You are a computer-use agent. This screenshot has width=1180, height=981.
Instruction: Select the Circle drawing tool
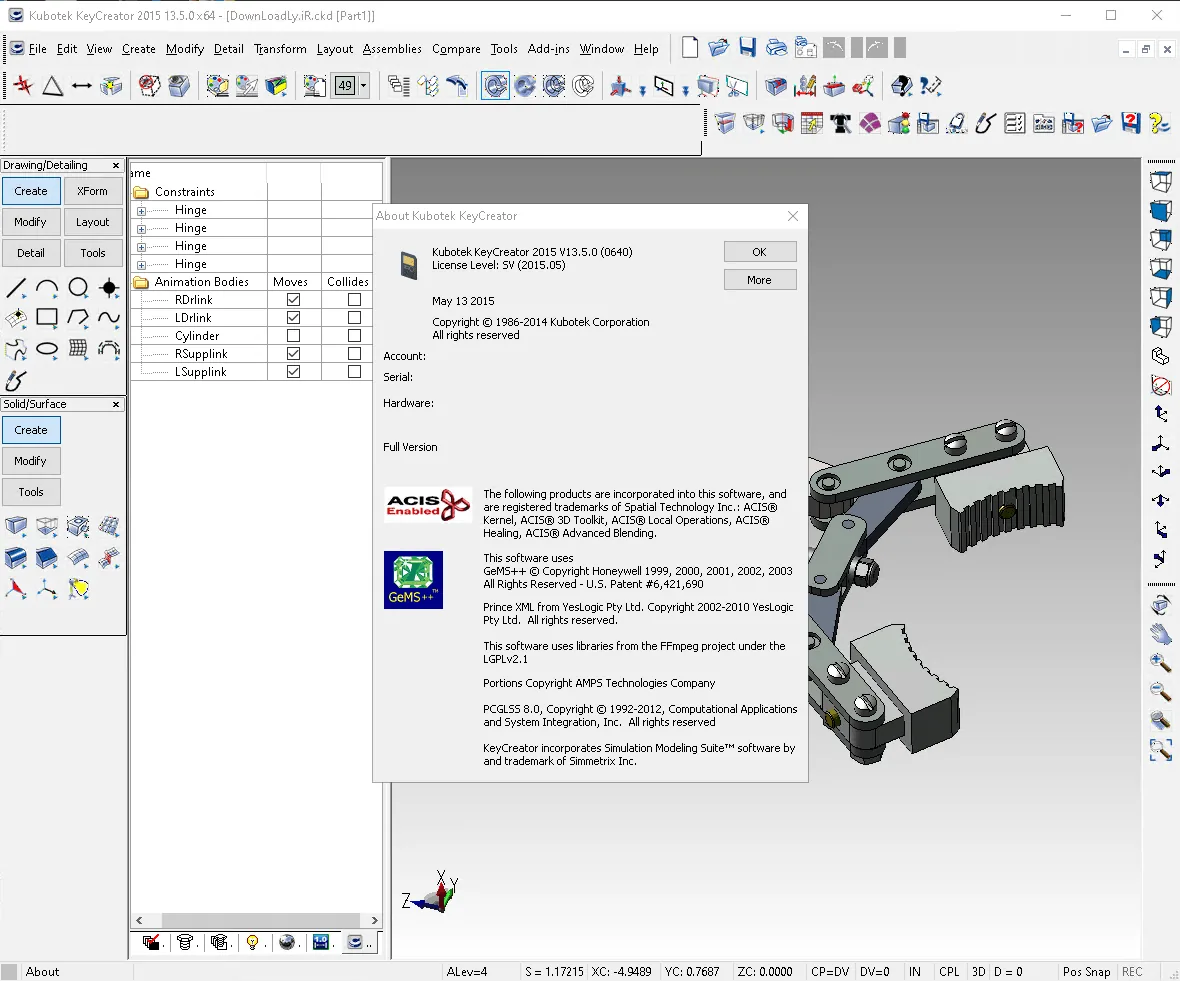click(78, 287)
